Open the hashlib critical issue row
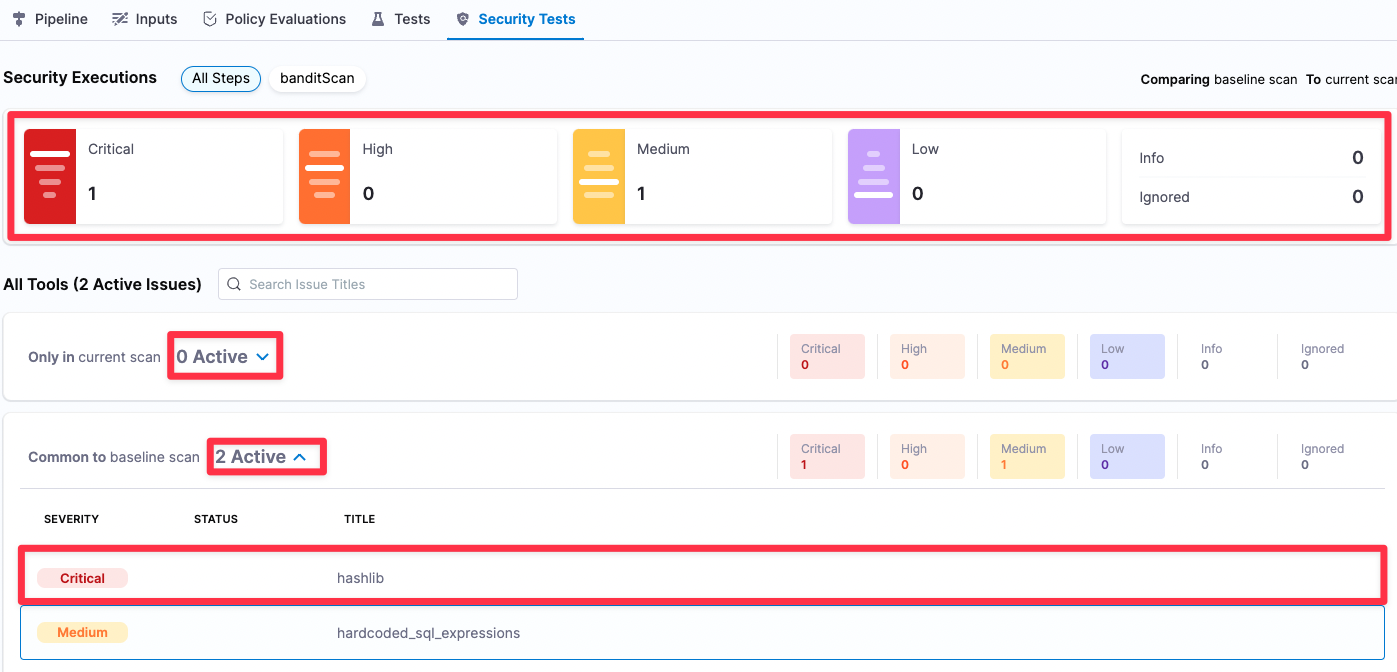The image size is (1397, 672). (x=360, y=578)
